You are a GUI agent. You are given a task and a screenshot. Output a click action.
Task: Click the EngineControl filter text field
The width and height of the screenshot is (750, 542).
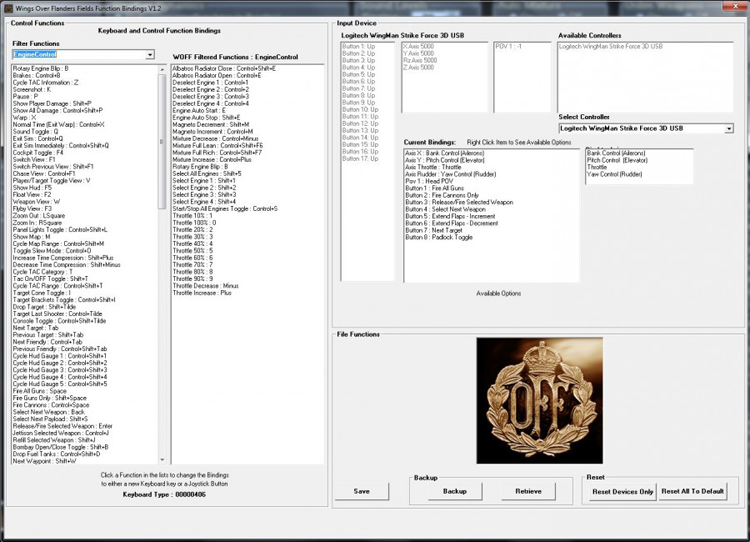pyautogui.click(x=79, y=55)
